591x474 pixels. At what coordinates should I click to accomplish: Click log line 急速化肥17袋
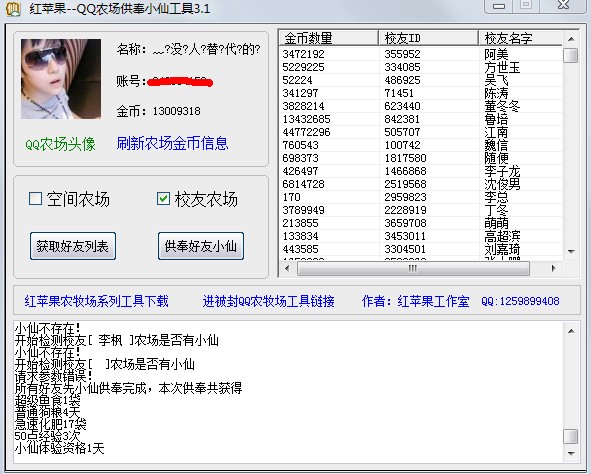click(51, 424)
